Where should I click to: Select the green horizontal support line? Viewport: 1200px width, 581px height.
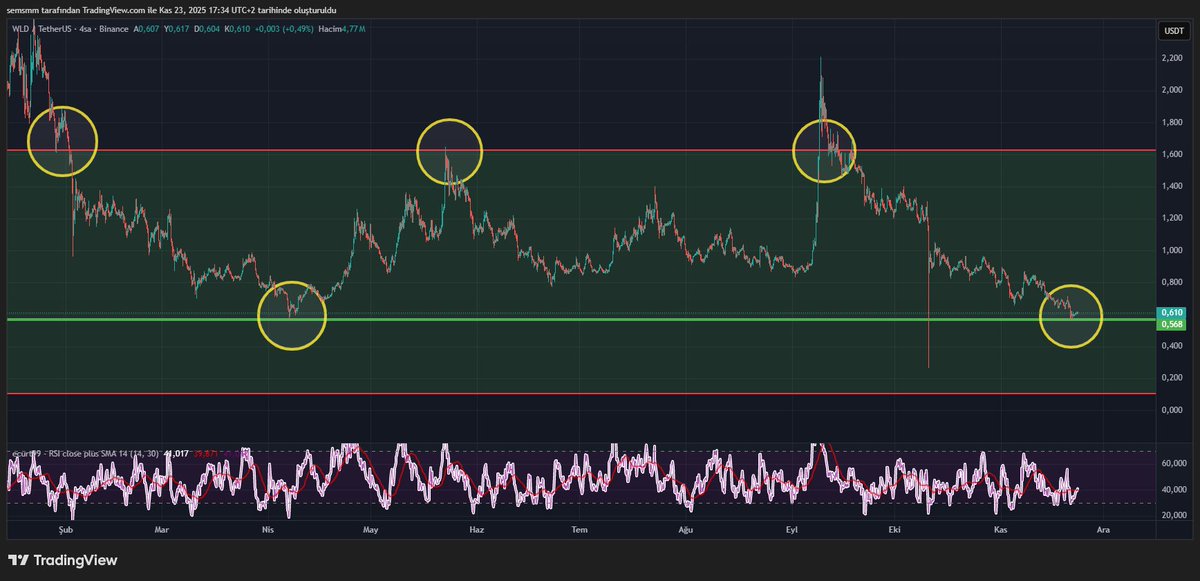pyautogui.click(x=580, y=320)
